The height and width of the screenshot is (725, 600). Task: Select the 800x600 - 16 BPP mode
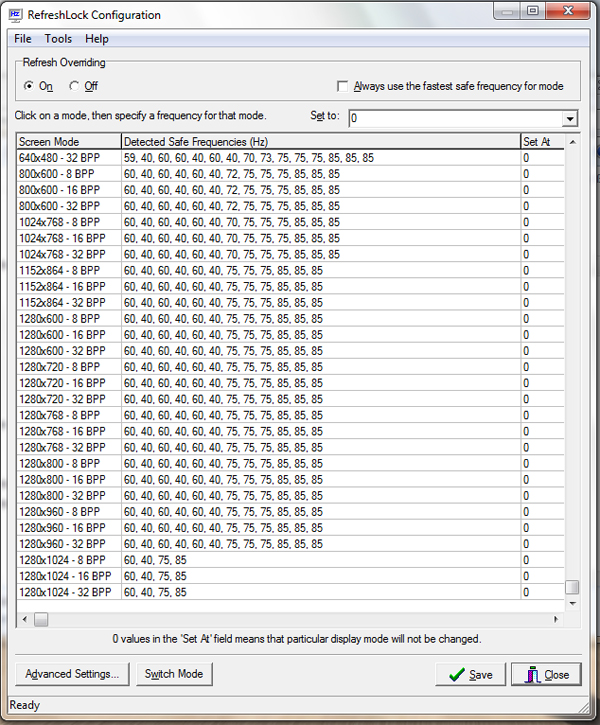pyautogui.click(x=290, y=190)
